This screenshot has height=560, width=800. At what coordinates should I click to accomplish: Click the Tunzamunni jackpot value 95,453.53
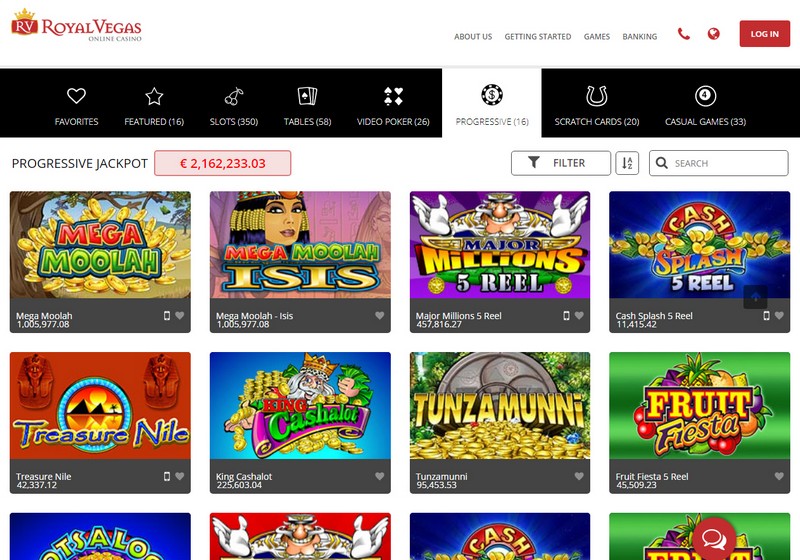(x=437, y=485)
